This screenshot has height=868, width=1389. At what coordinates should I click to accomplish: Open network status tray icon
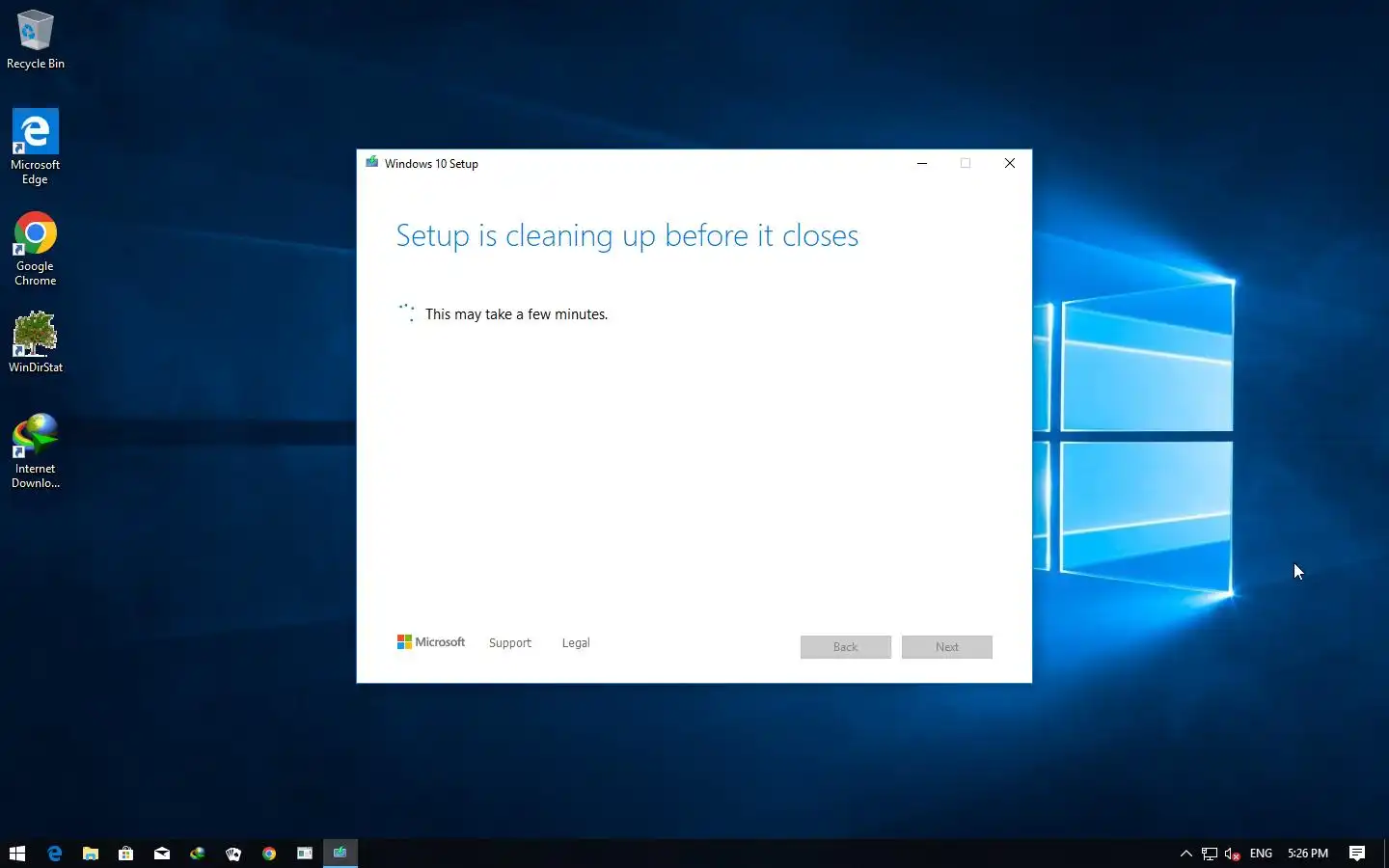1210,854
